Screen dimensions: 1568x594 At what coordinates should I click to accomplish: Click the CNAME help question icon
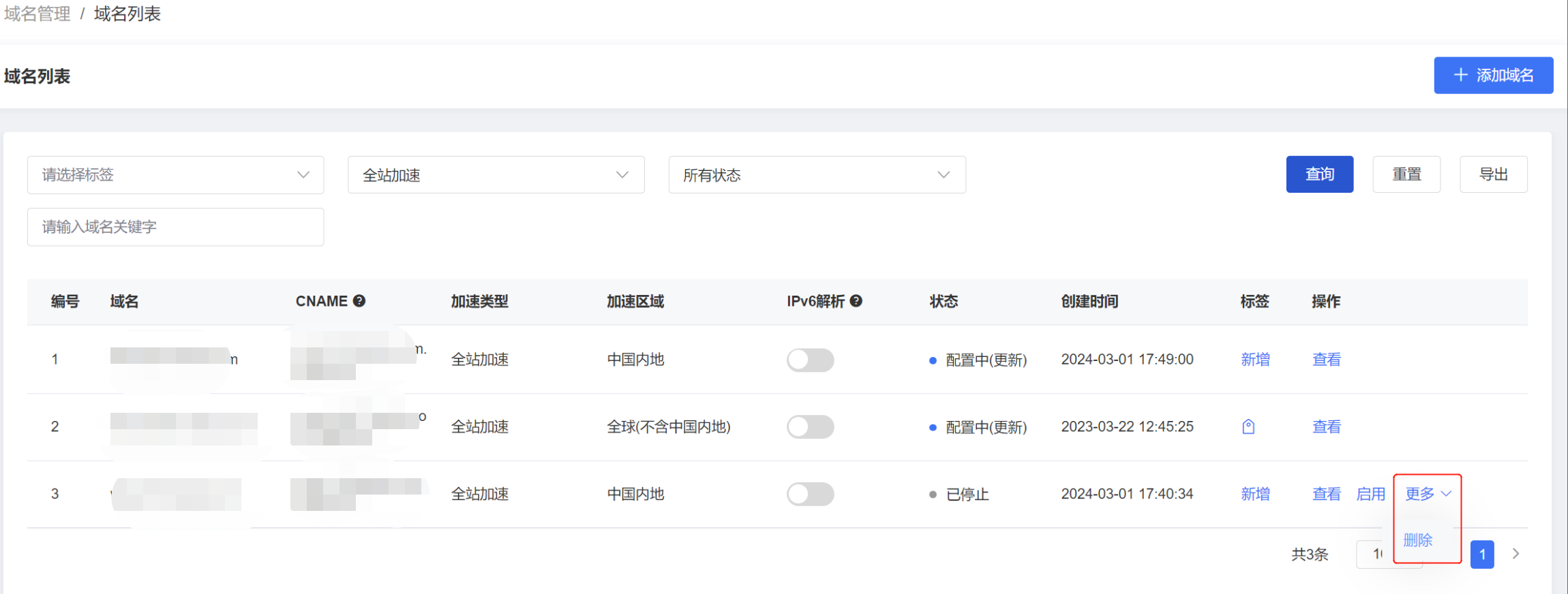pyautogui.click(x=359, y=301)
